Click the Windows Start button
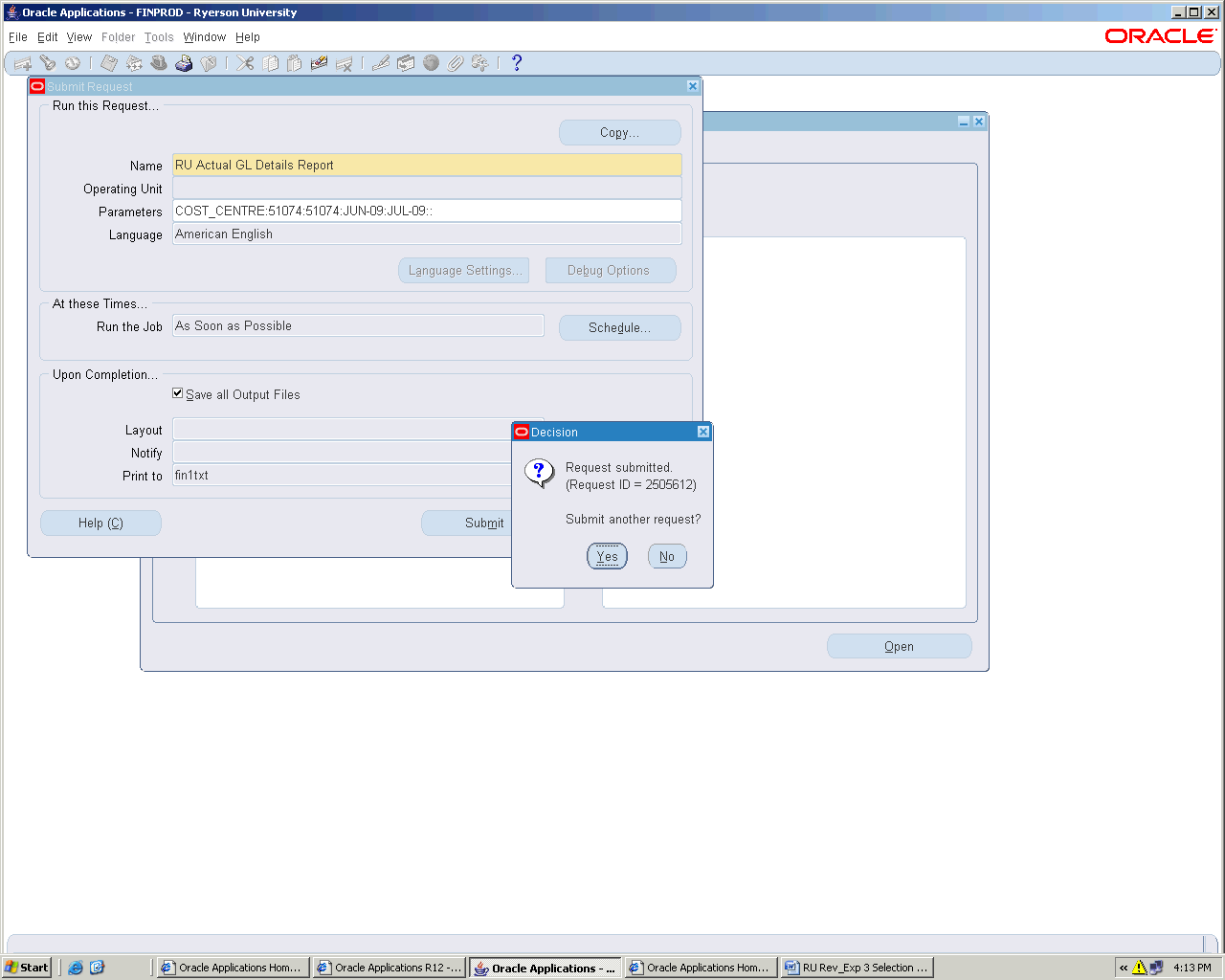This screenshot has width=1225, height=980. (x=27, y=968)
